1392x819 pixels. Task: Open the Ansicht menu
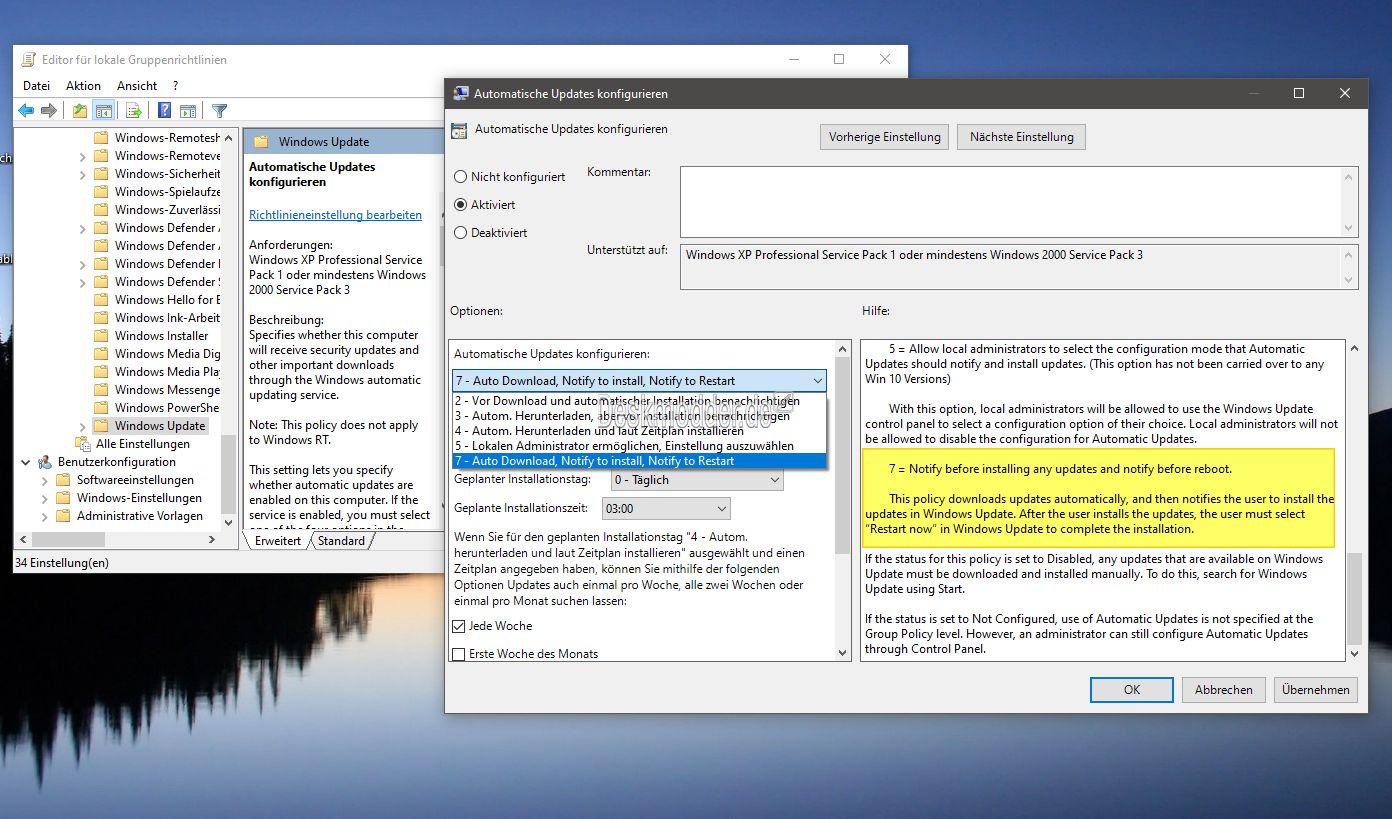pos(137,86)
